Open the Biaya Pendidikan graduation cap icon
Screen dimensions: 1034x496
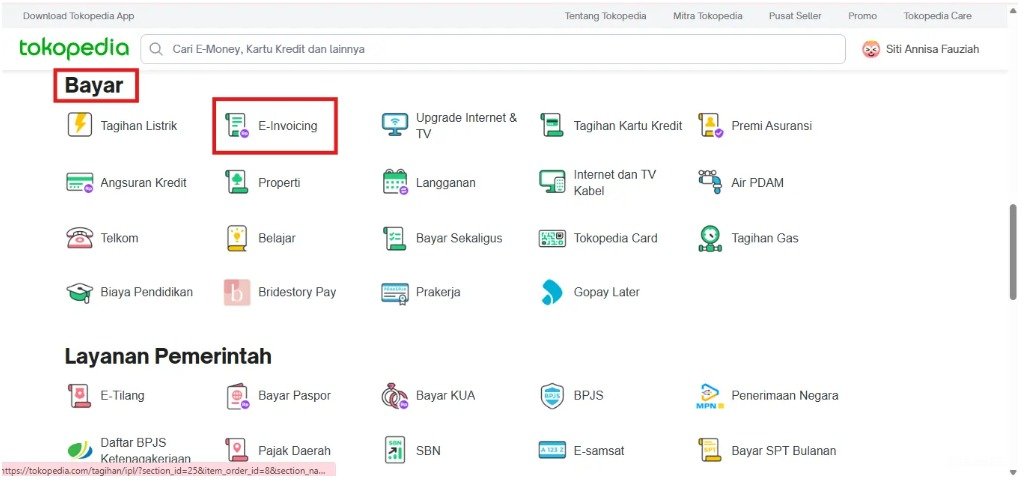[80, 292]
